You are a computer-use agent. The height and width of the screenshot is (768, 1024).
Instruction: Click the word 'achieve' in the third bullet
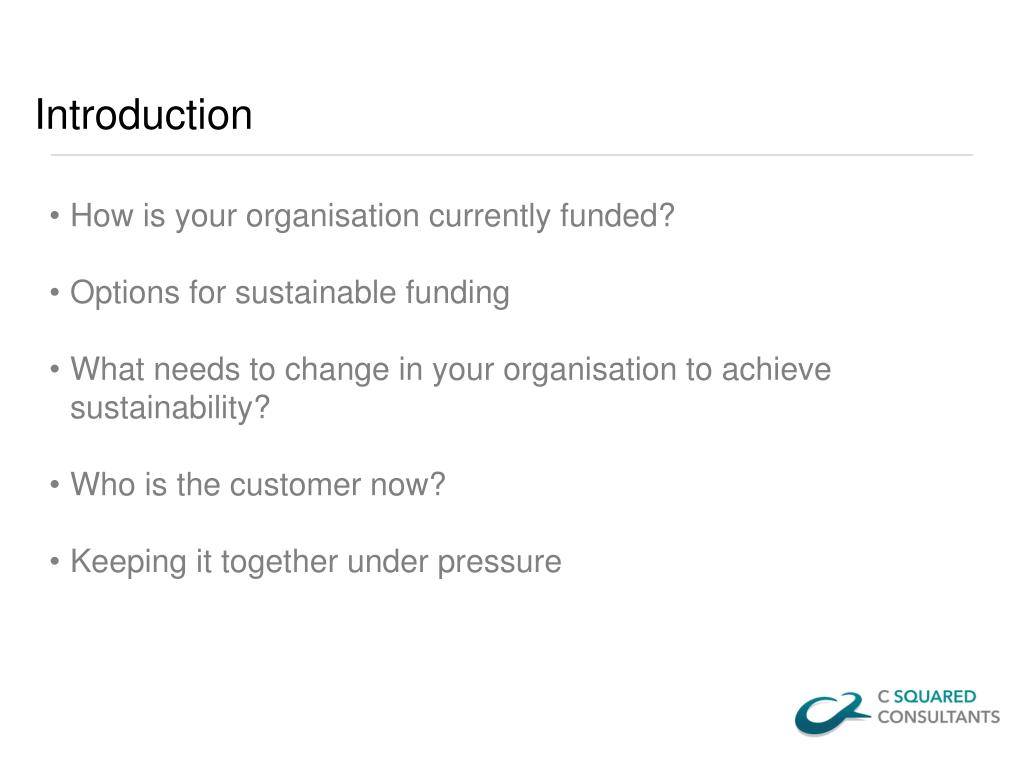pos(776,370)
